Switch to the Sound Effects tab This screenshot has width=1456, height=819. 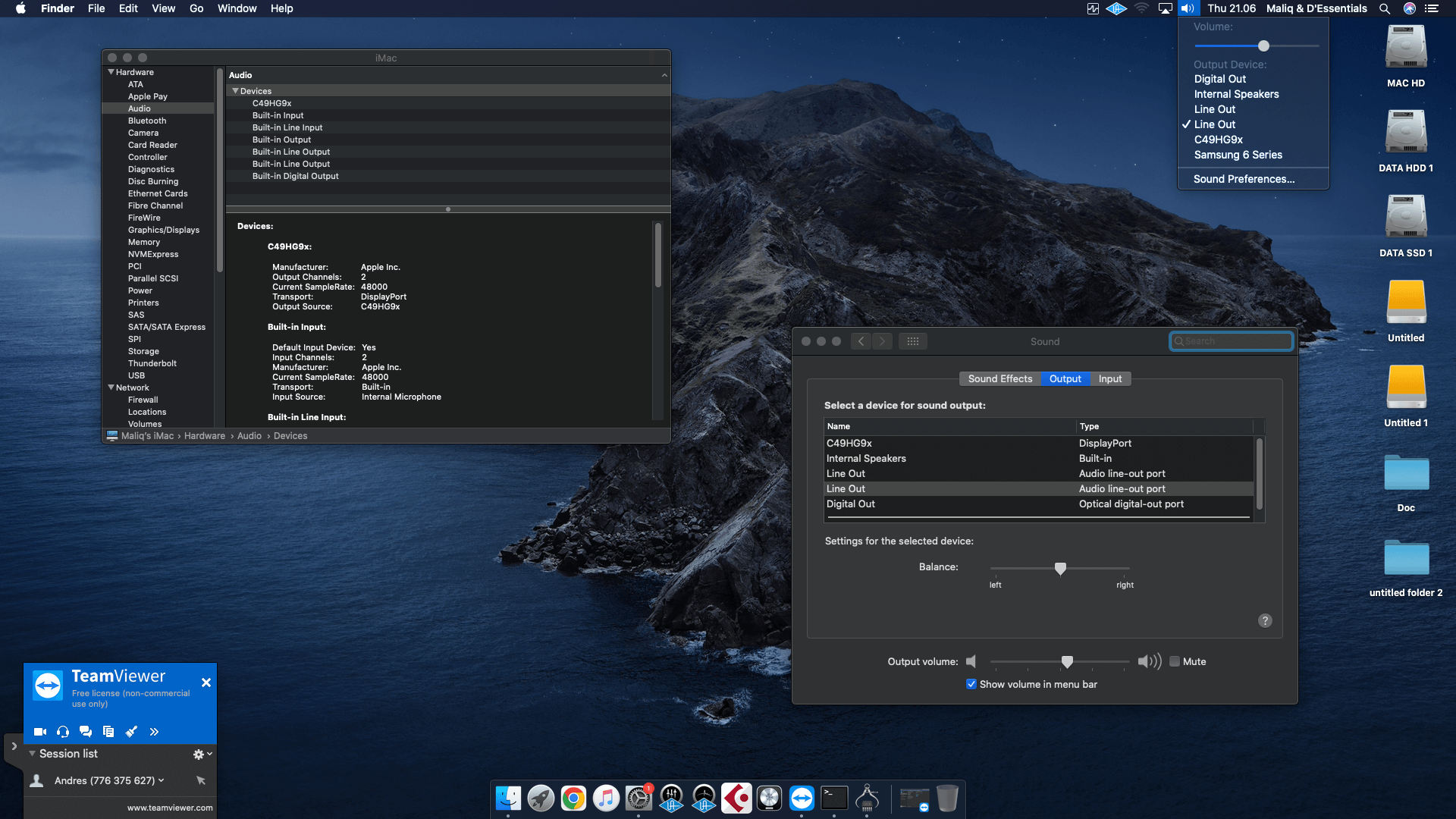[999, 378]
